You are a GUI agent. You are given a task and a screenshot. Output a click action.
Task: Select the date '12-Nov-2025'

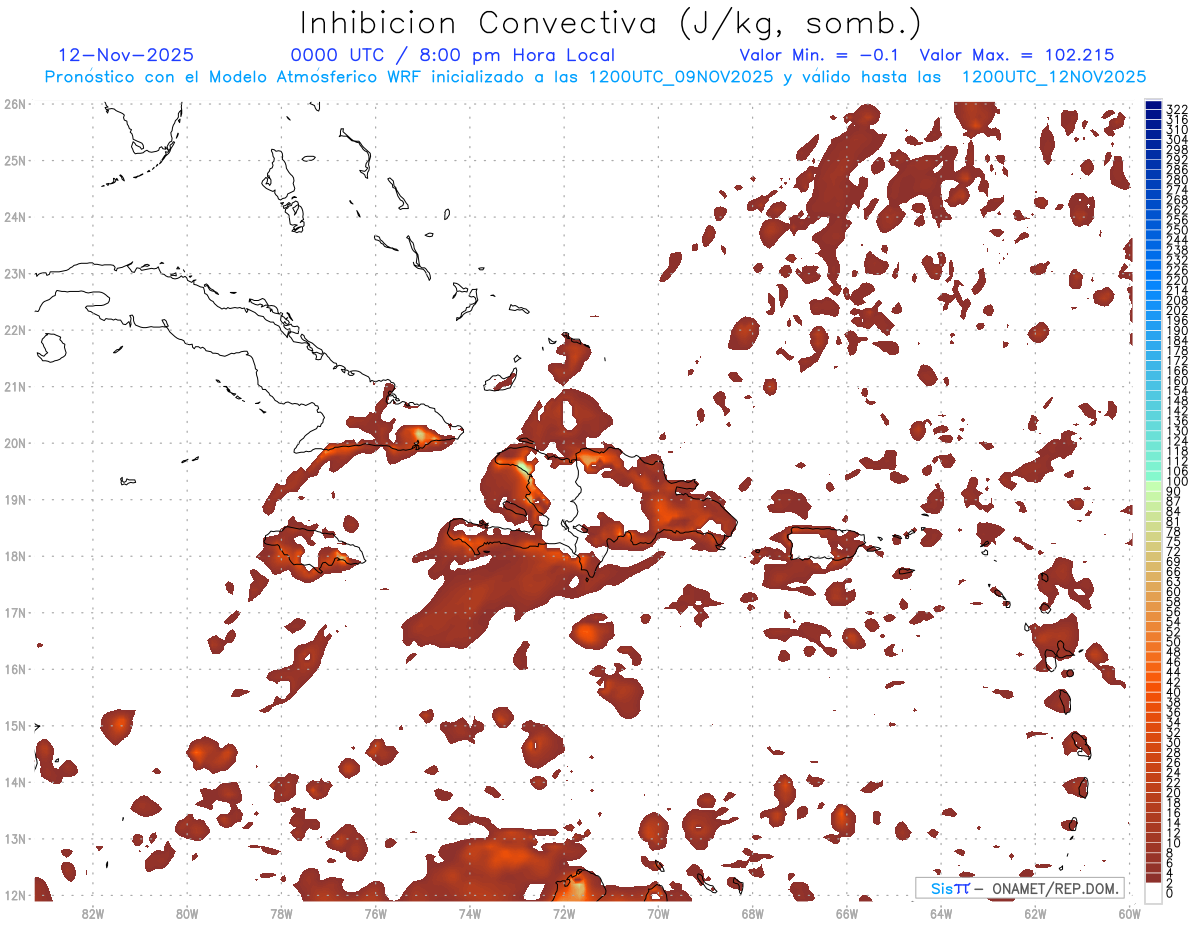(126, 55)
